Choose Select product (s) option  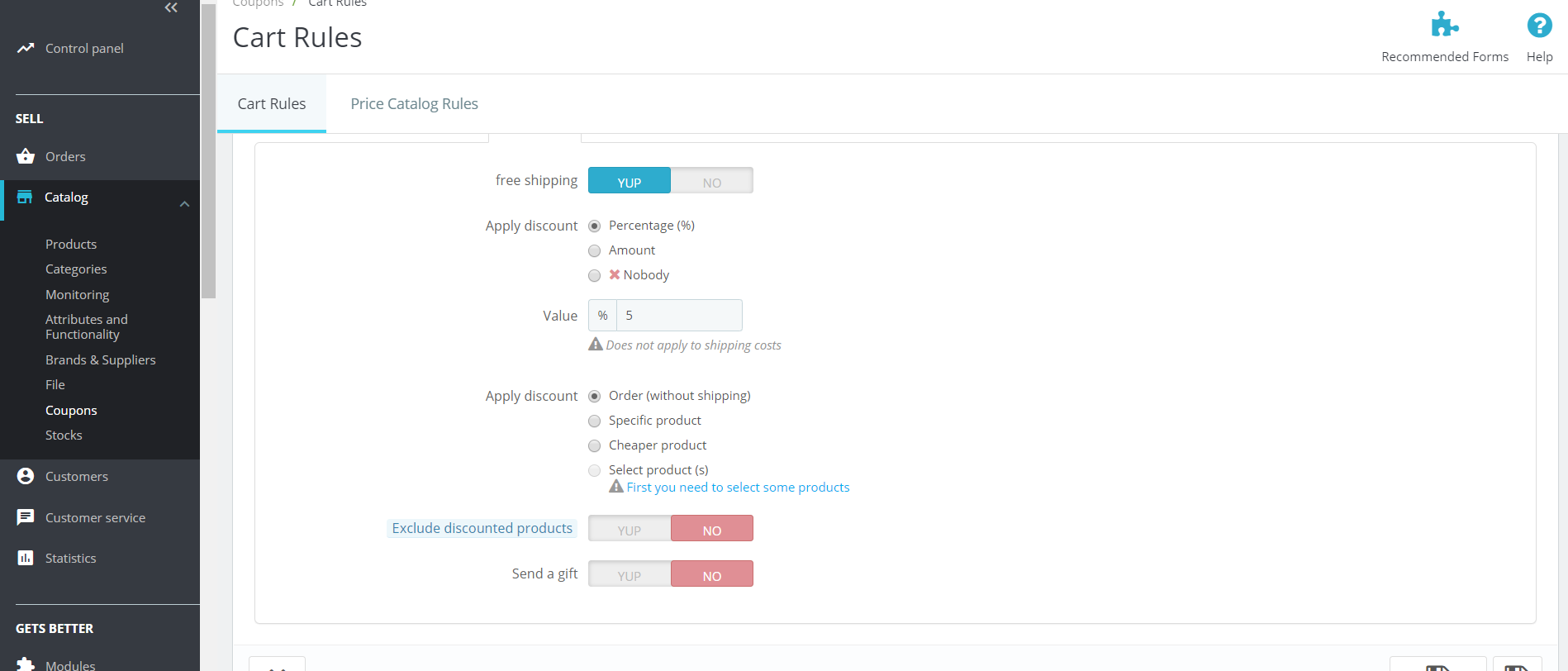[x=594, y=470]
